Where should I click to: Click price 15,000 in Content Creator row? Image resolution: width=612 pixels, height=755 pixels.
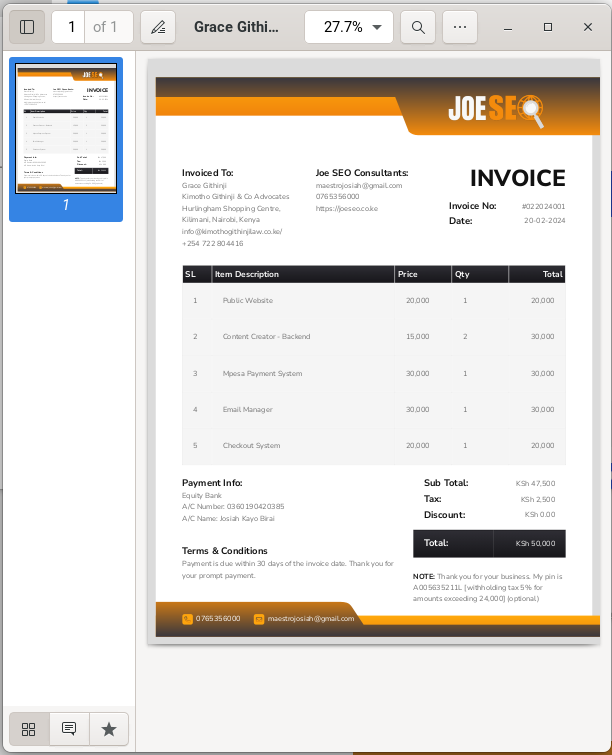point(417,337)
